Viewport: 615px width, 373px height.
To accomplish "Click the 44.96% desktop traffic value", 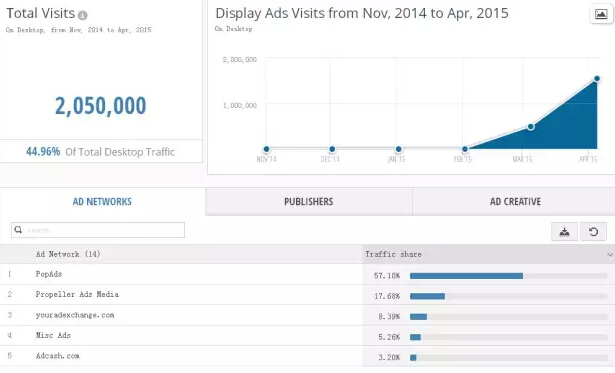I will pos(43,152).
